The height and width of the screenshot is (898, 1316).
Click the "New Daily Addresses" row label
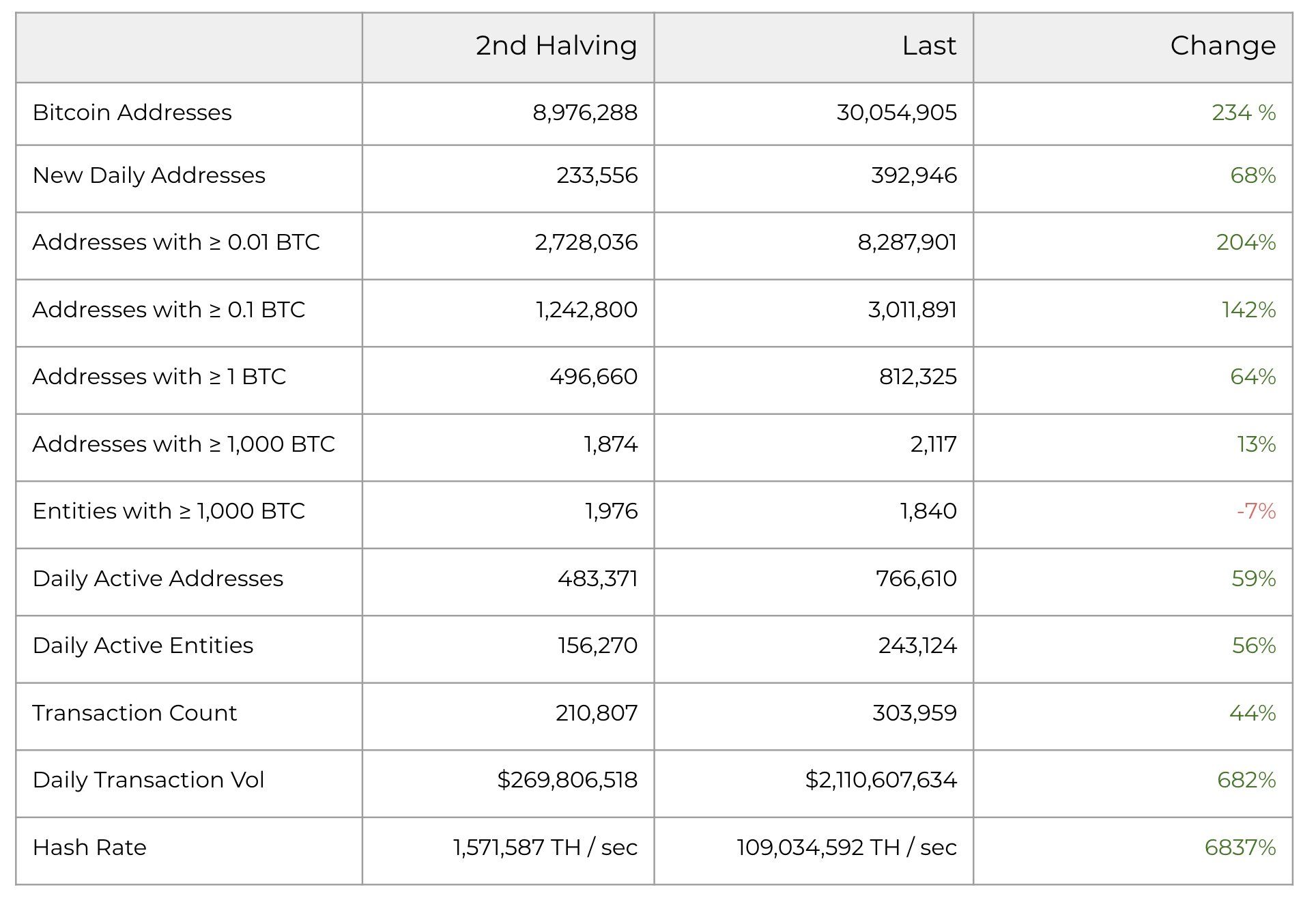click(149, 175)
